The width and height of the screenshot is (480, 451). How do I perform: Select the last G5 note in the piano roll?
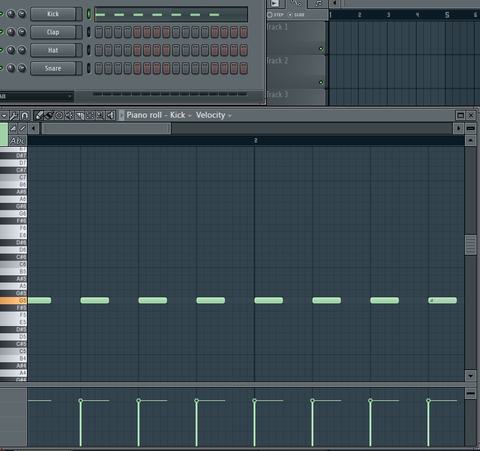(442, 300)
